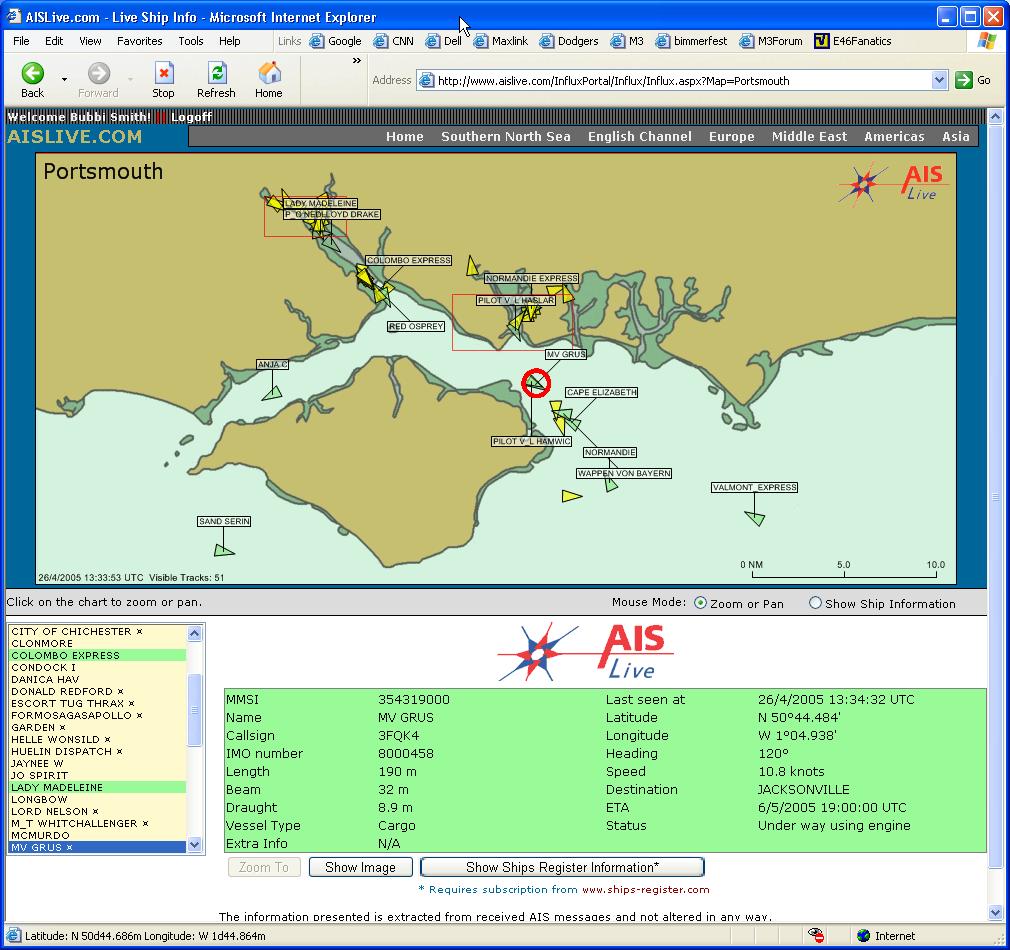Click the Logoff link
This screenshot has height=950, width=1010.
point(191,117)
